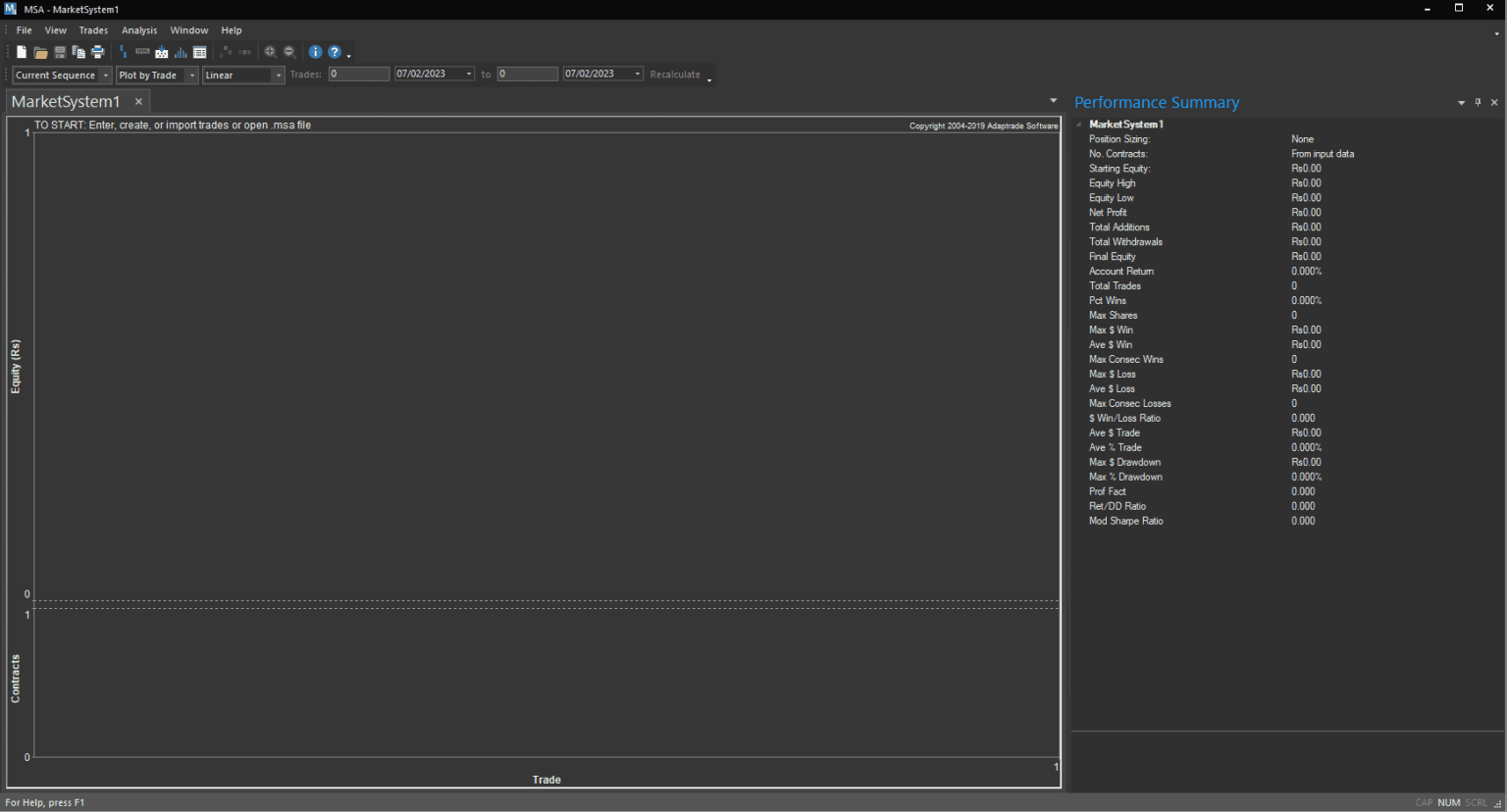Screen dimensions: 1507x812
Task: Open the end date picker dropdown
Action: pos(638,75)
